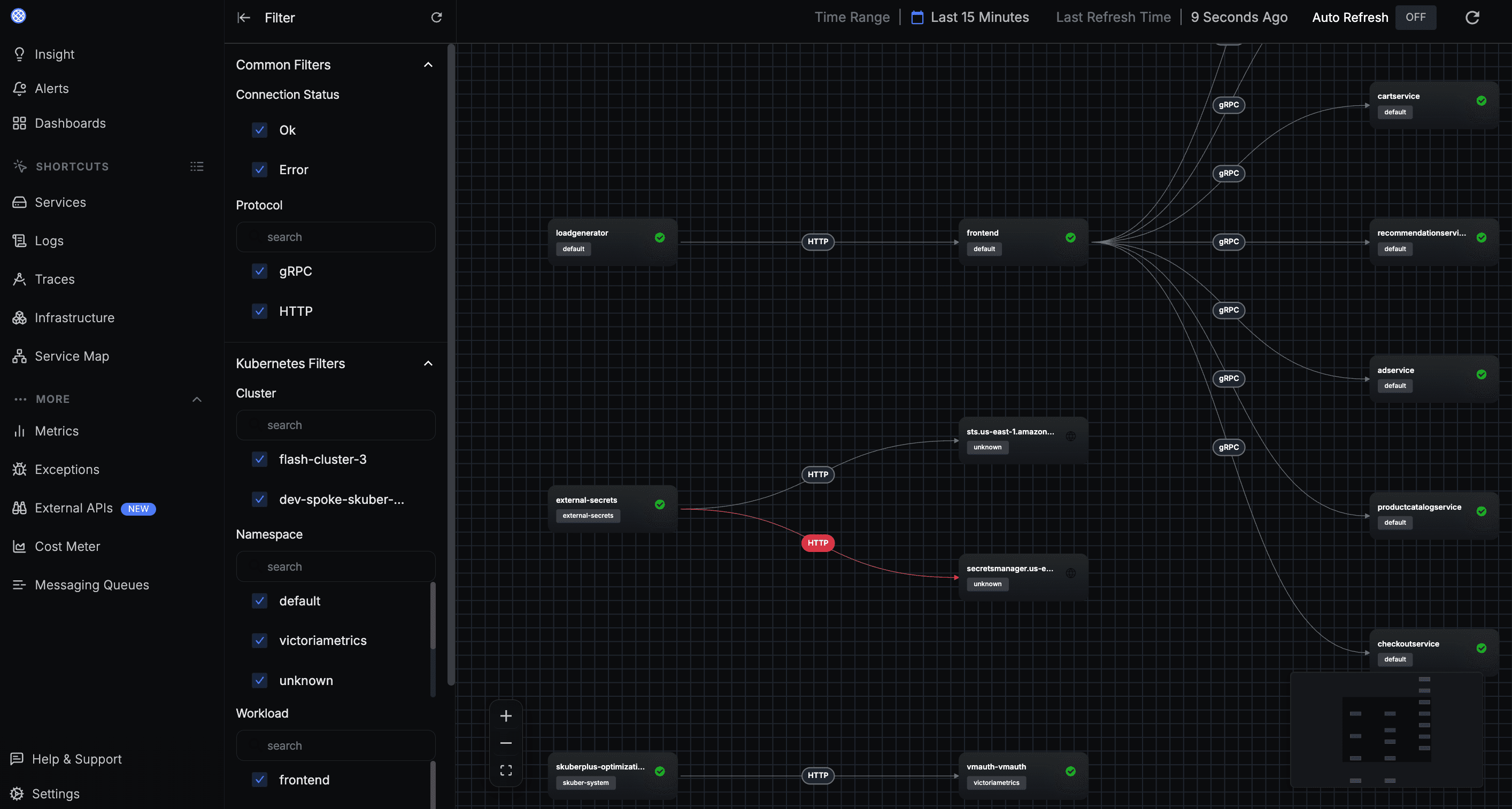Turn on the Auto Refresh OFF toggle
Viewport: 1512px width, 809px height.
(1415, 18)
